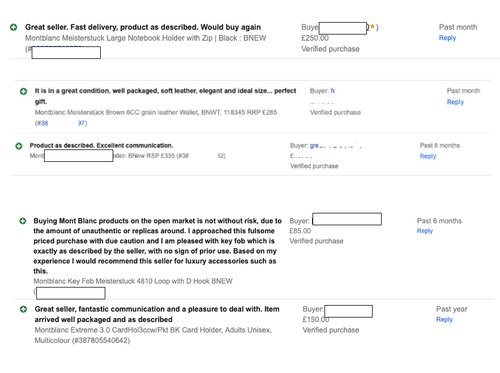Open Brown Wallet item number link #38
This screenshot has height=373, width=500.
tap(61, 123)
